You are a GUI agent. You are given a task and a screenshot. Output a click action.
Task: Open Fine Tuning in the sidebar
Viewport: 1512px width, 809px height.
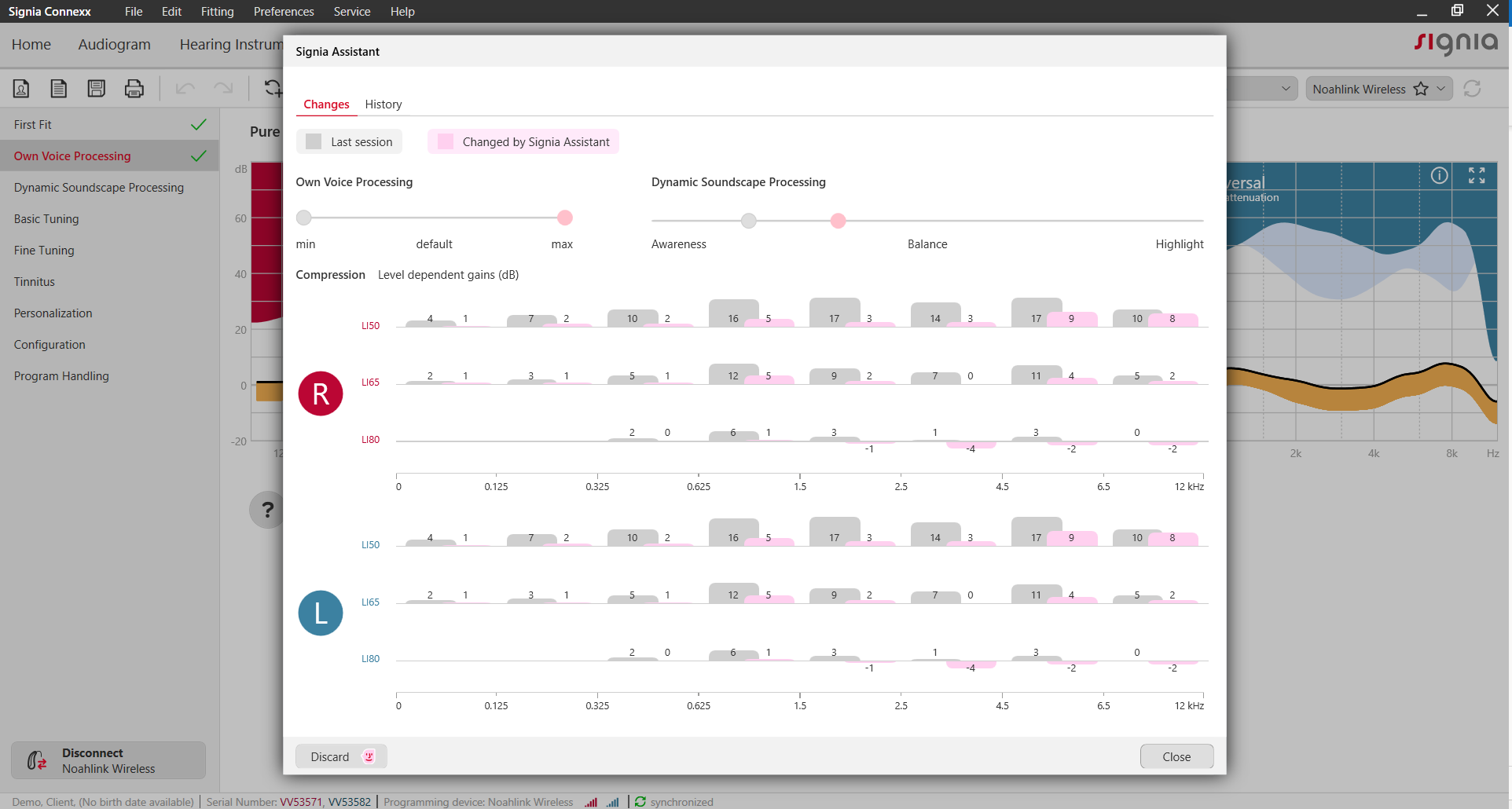[109, 250]
